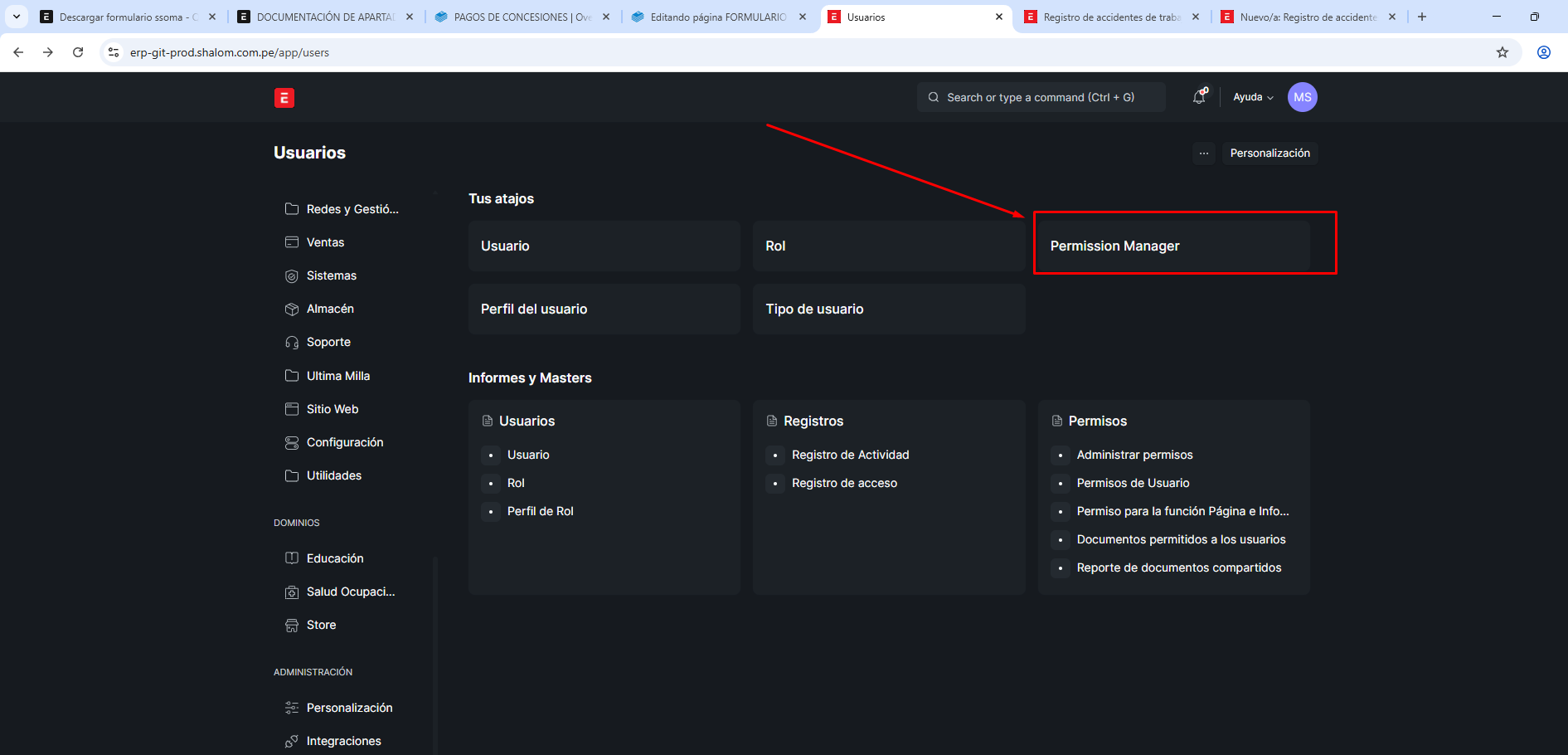This screenshot has width=1568, height=755.
Task: Bookmark this page with the star icon
Action: (1502, 52)
